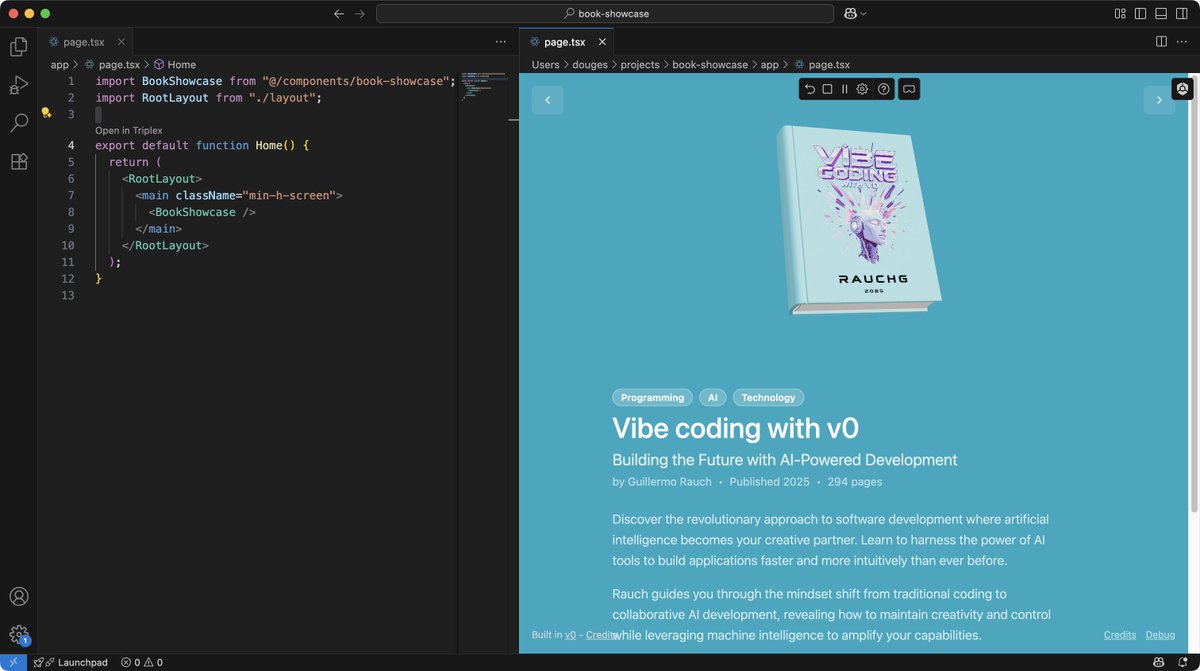Click the 'douges' breadcrumb
Image resolution: width=1200 pixels, height=671 pixels.
pos(590,64)
